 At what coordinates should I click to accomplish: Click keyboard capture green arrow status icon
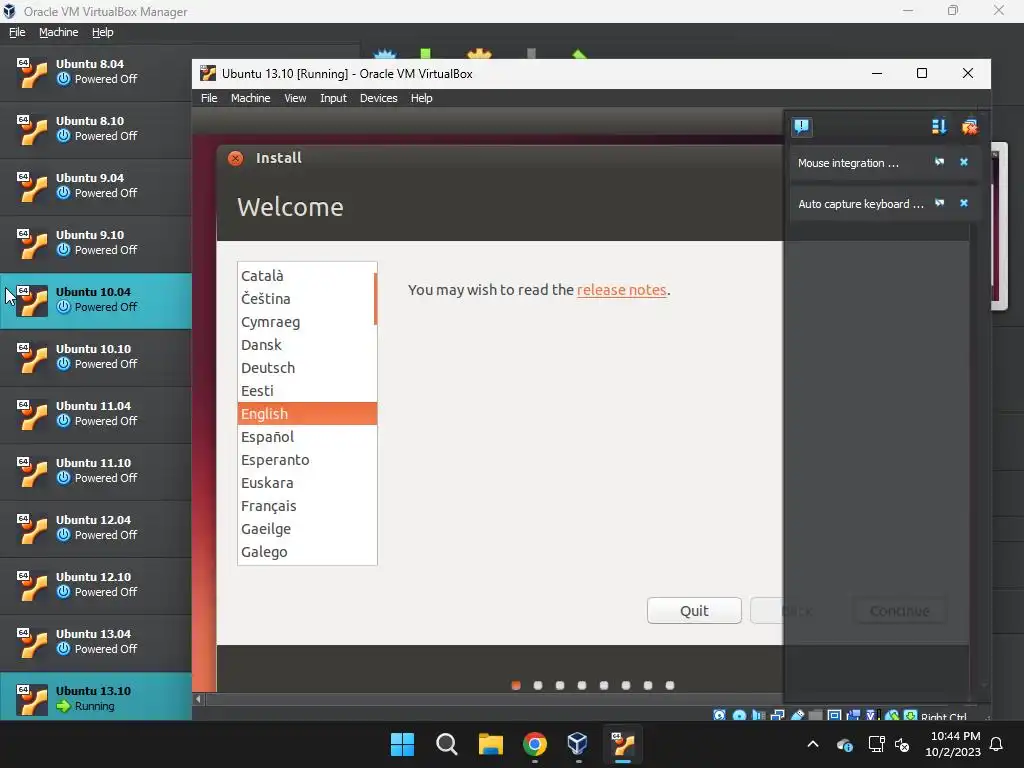click(910, 716)
